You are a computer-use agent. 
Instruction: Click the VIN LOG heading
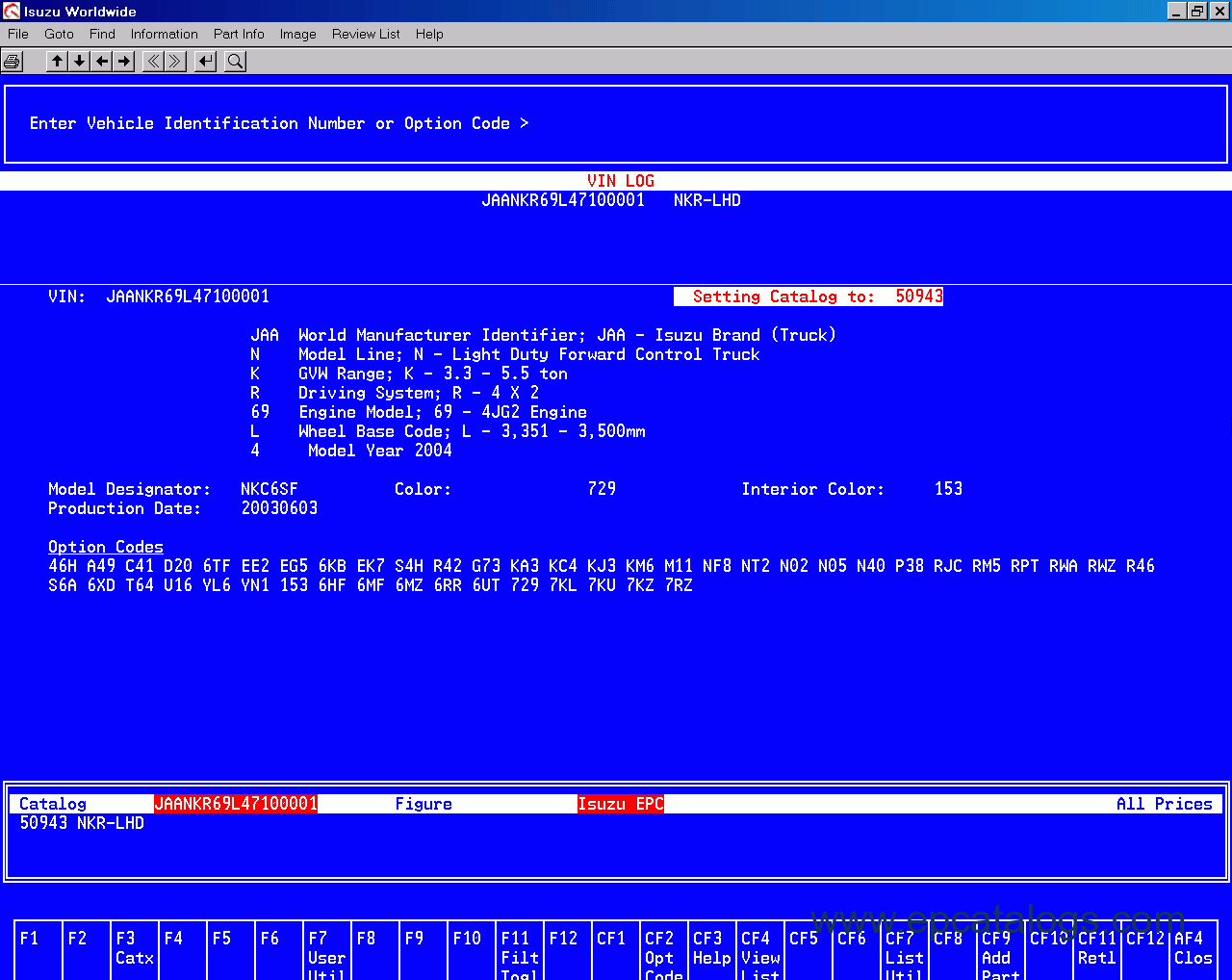pyautogui.click(x=621, y=181)
